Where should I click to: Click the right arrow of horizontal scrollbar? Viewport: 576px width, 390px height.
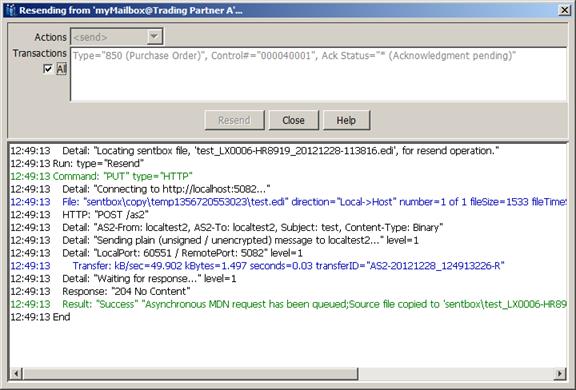(x=560, y=374)
